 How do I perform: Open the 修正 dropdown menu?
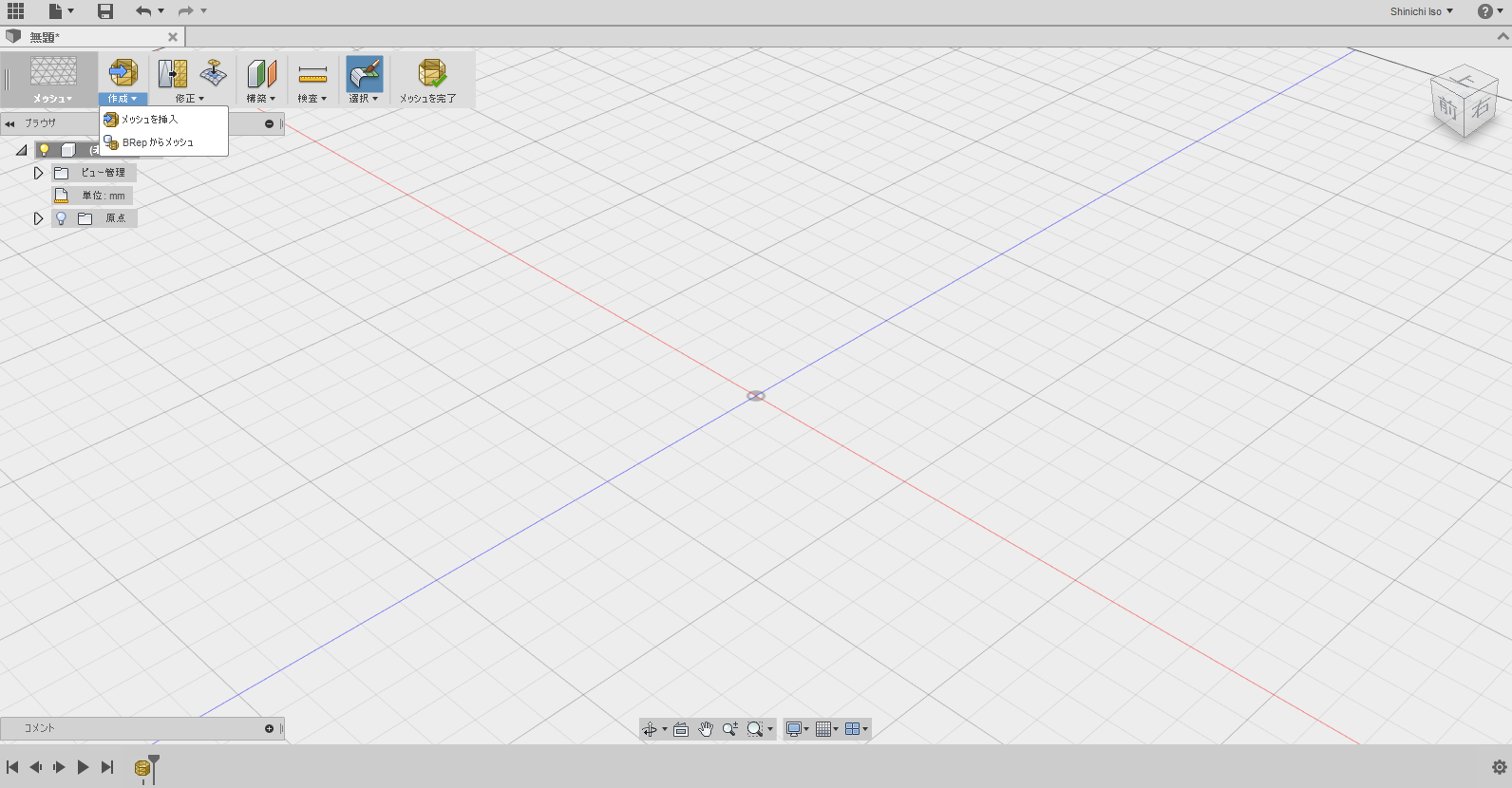point(190,99)
